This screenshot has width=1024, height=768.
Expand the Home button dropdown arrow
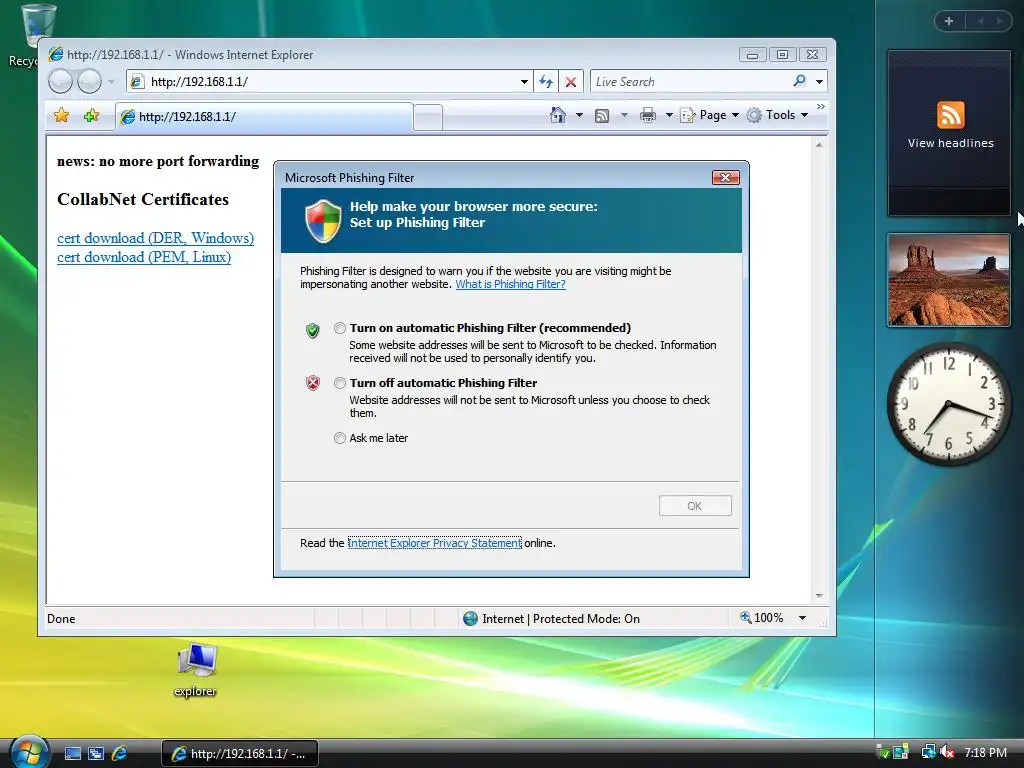(x=579, y=116)
